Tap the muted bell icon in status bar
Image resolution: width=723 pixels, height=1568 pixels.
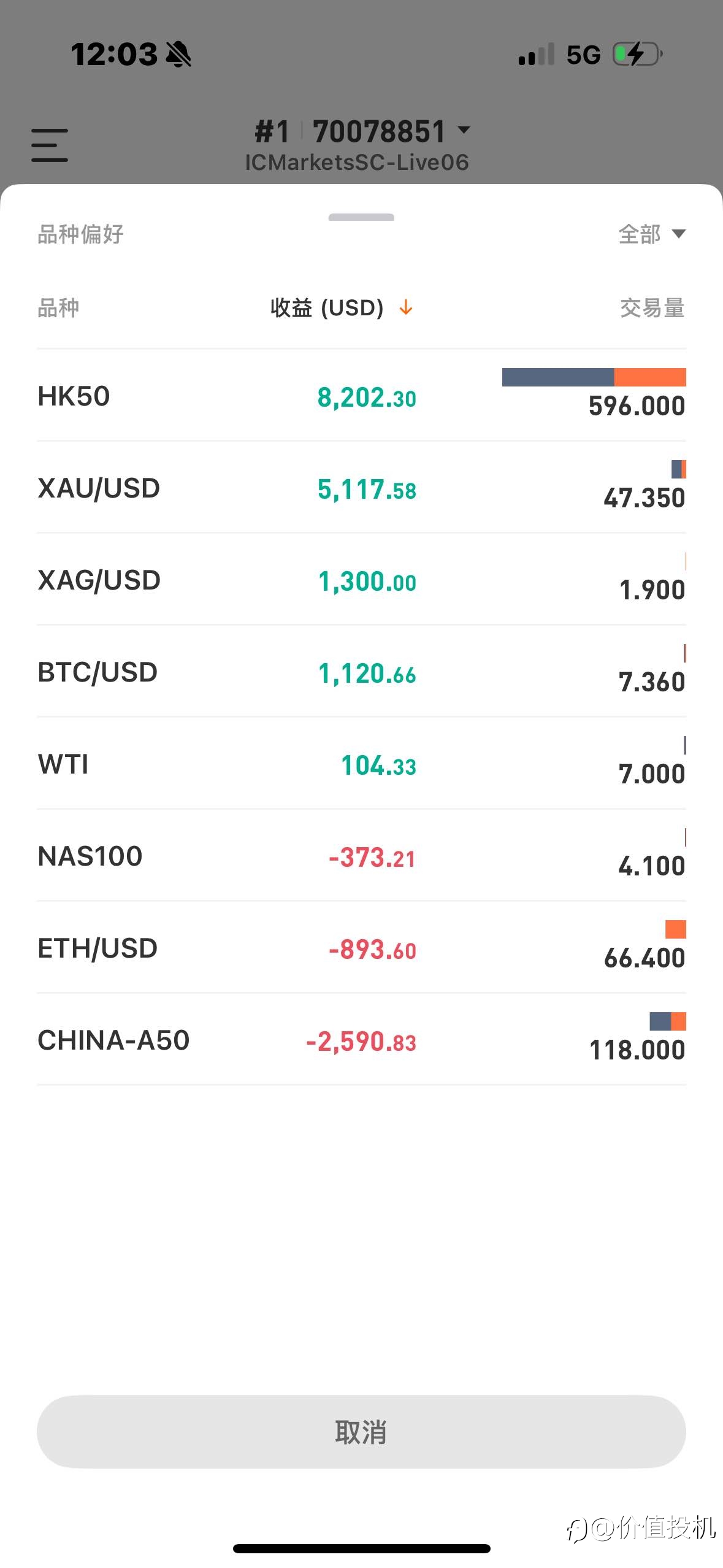tap(179, 54)
